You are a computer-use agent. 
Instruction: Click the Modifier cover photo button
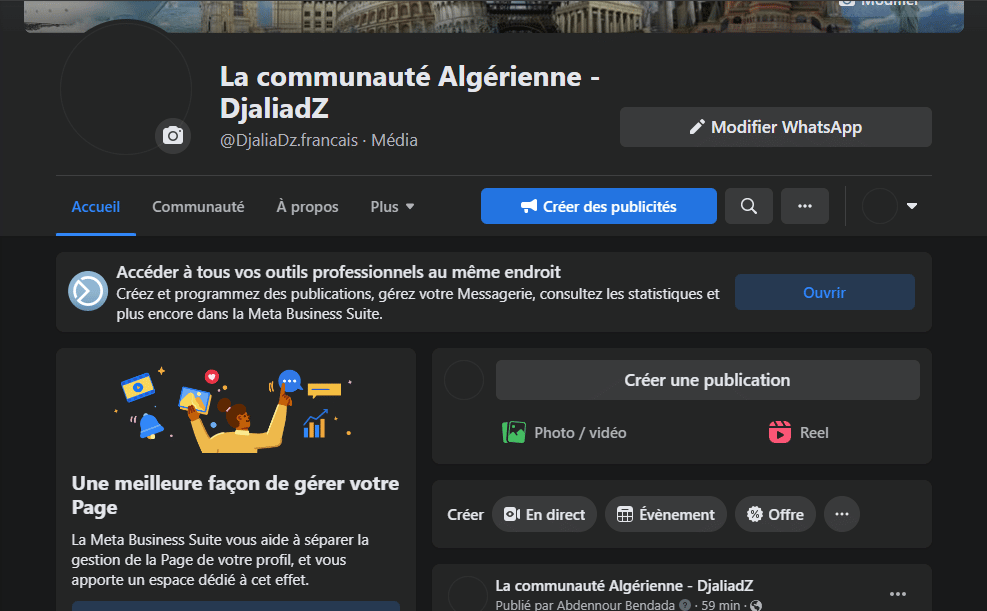[881, 4]
